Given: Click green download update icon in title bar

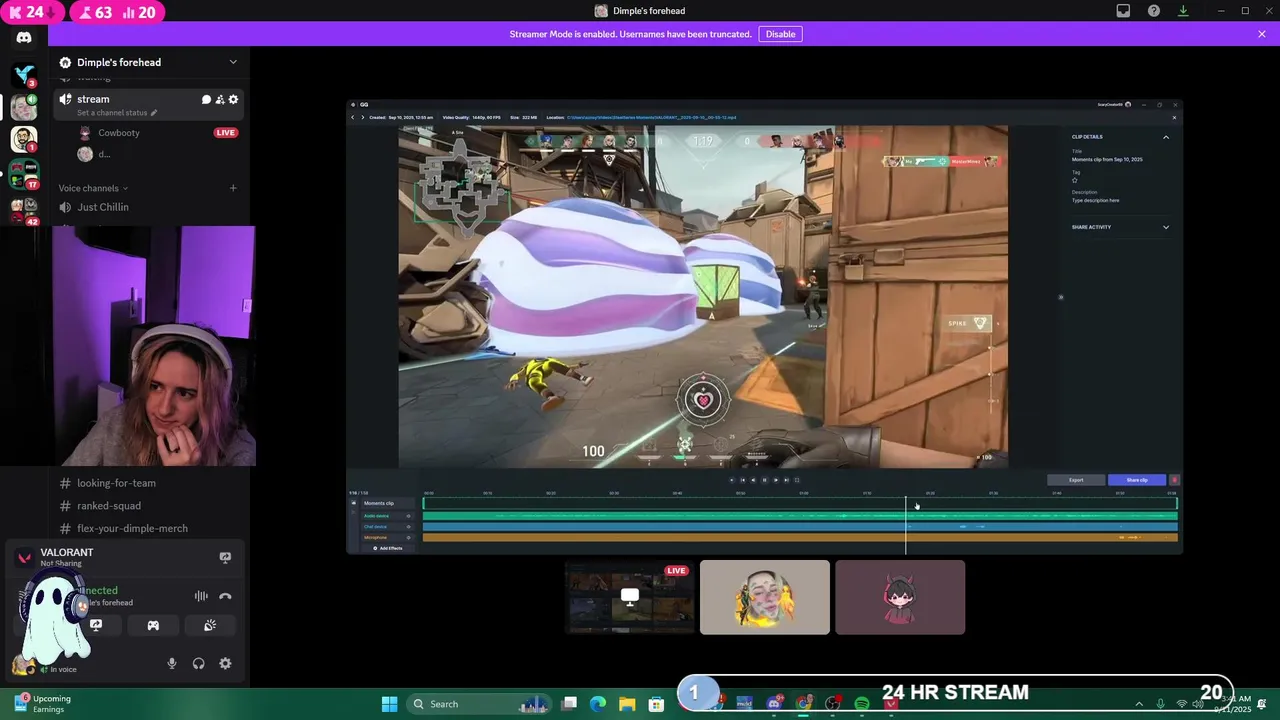Looking at the screenshot, I should pyautogui.click(x=1183, y=11).
